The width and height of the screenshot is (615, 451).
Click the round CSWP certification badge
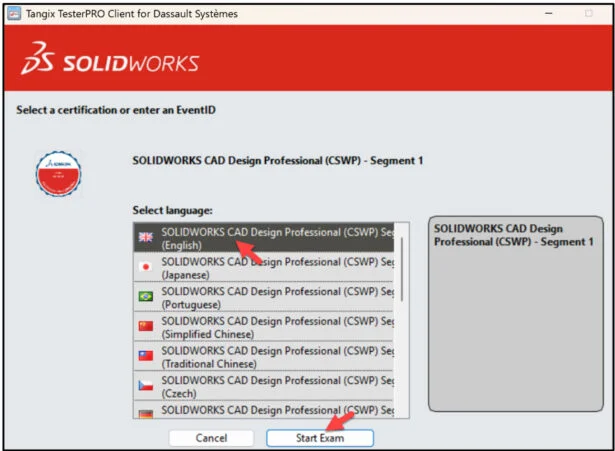point(57,172)
